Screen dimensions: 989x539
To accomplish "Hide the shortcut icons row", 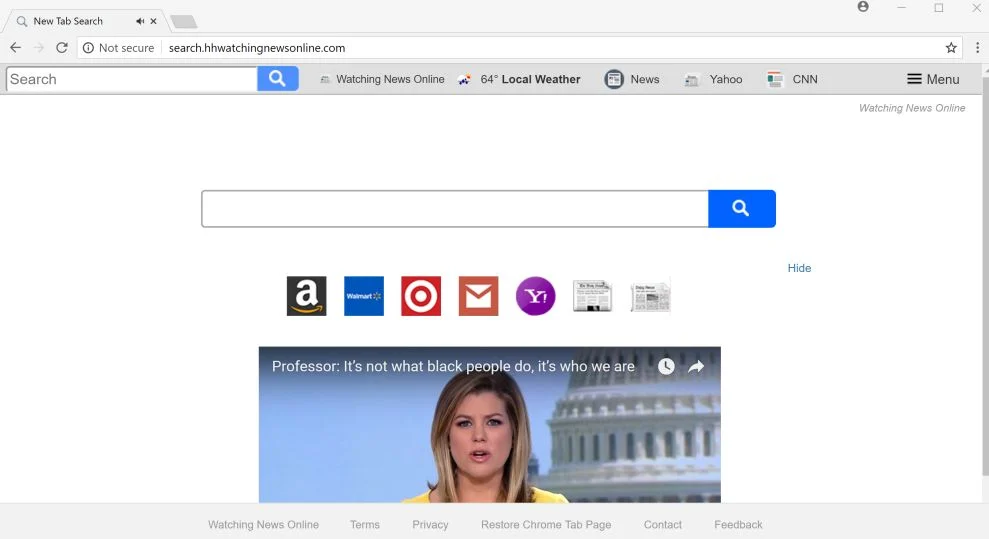I will (x=799, y=268).
